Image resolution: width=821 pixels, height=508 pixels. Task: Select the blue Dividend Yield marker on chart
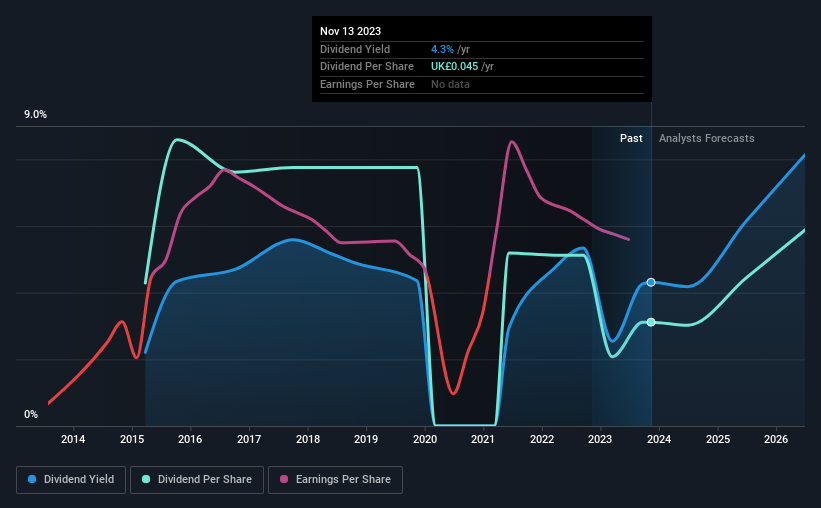(x=651, y=282)
